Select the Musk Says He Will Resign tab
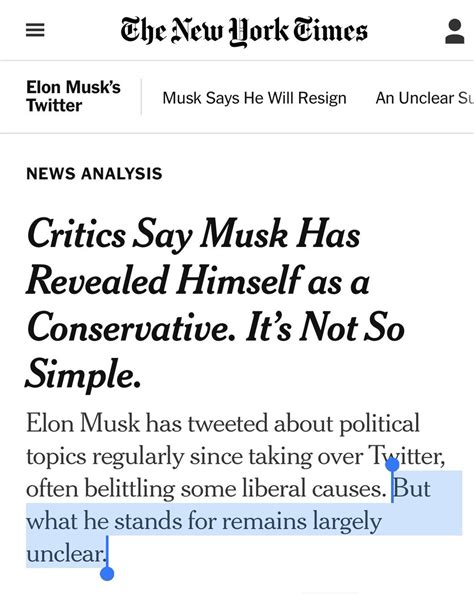This screenshot has width=474, height=594. [x=254, y=98]
